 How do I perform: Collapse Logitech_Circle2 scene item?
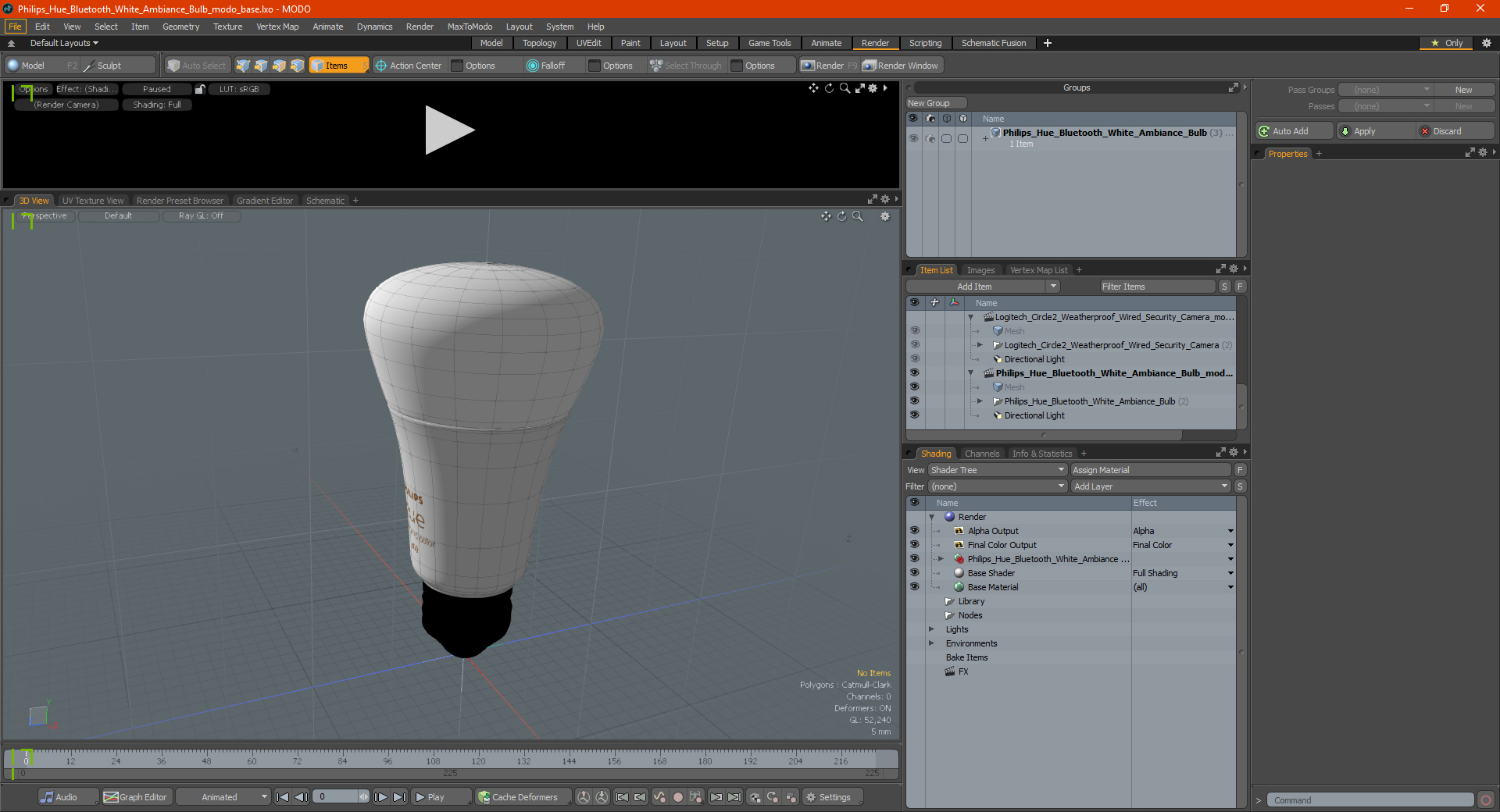tap(970, 317)
